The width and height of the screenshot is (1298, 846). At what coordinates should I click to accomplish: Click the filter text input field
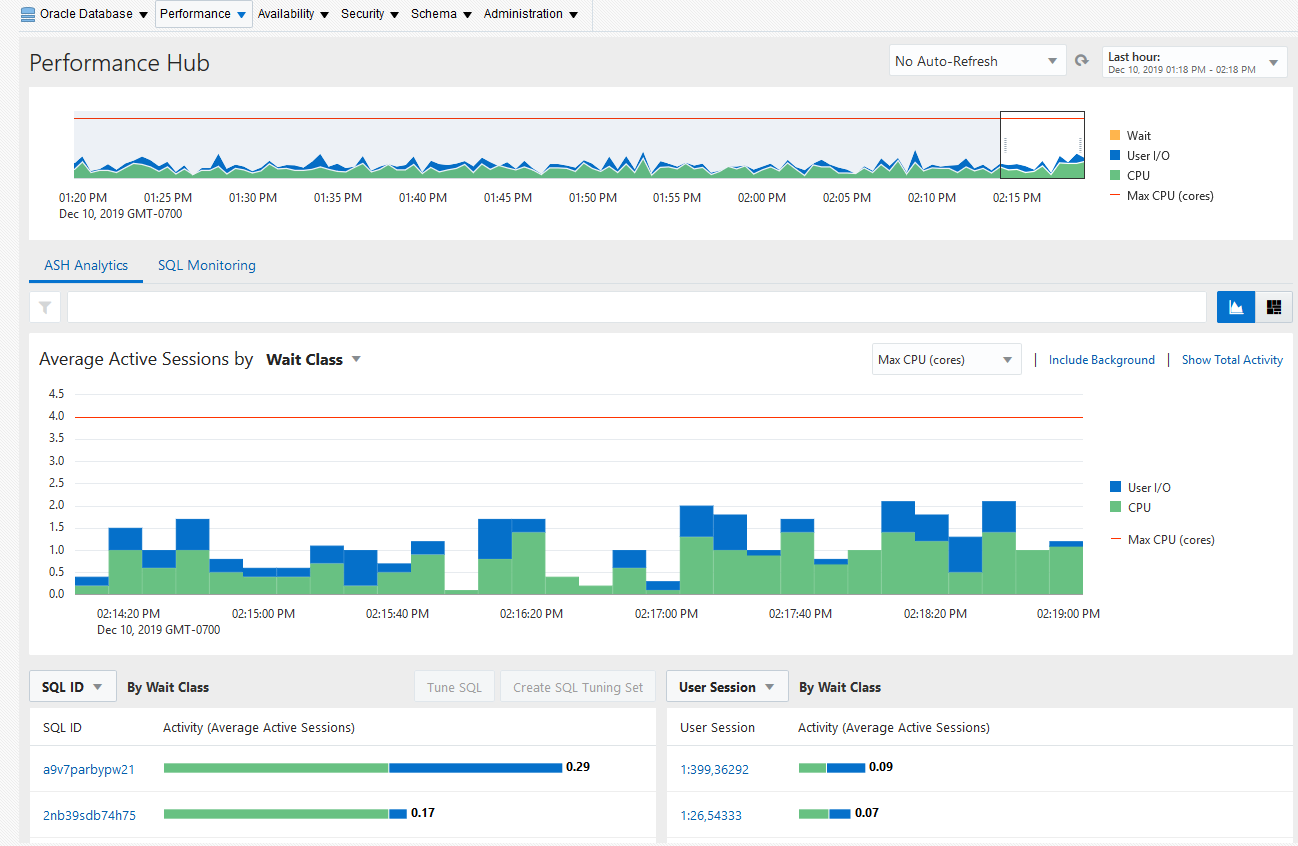[636, 307]
